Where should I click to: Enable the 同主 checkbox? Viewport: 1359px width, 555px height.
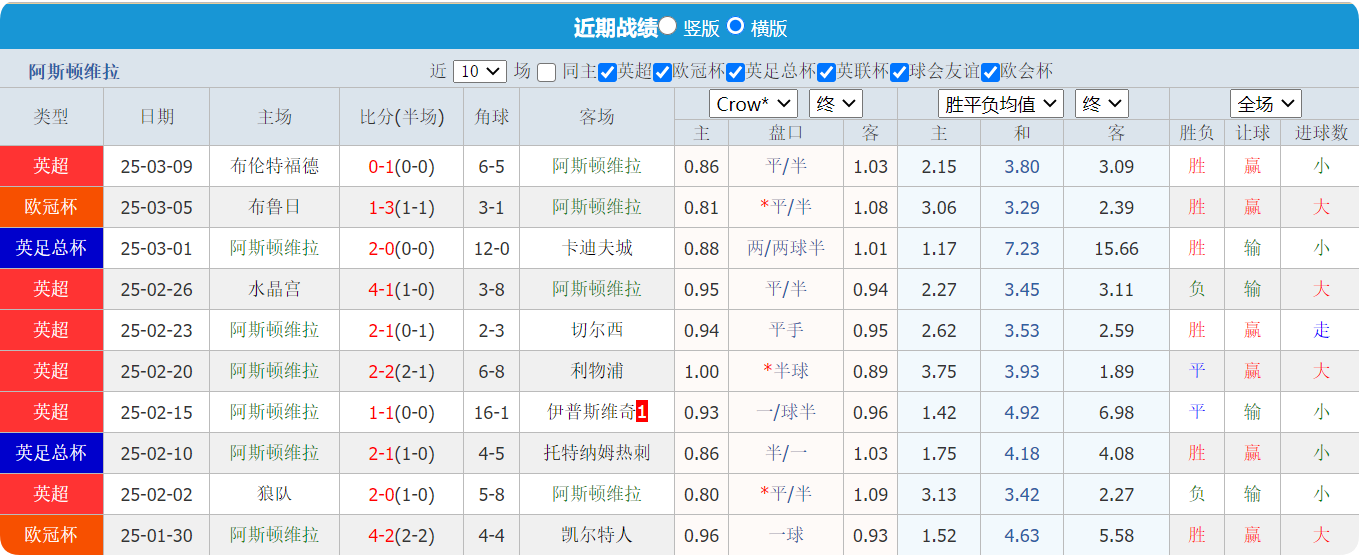547,72
